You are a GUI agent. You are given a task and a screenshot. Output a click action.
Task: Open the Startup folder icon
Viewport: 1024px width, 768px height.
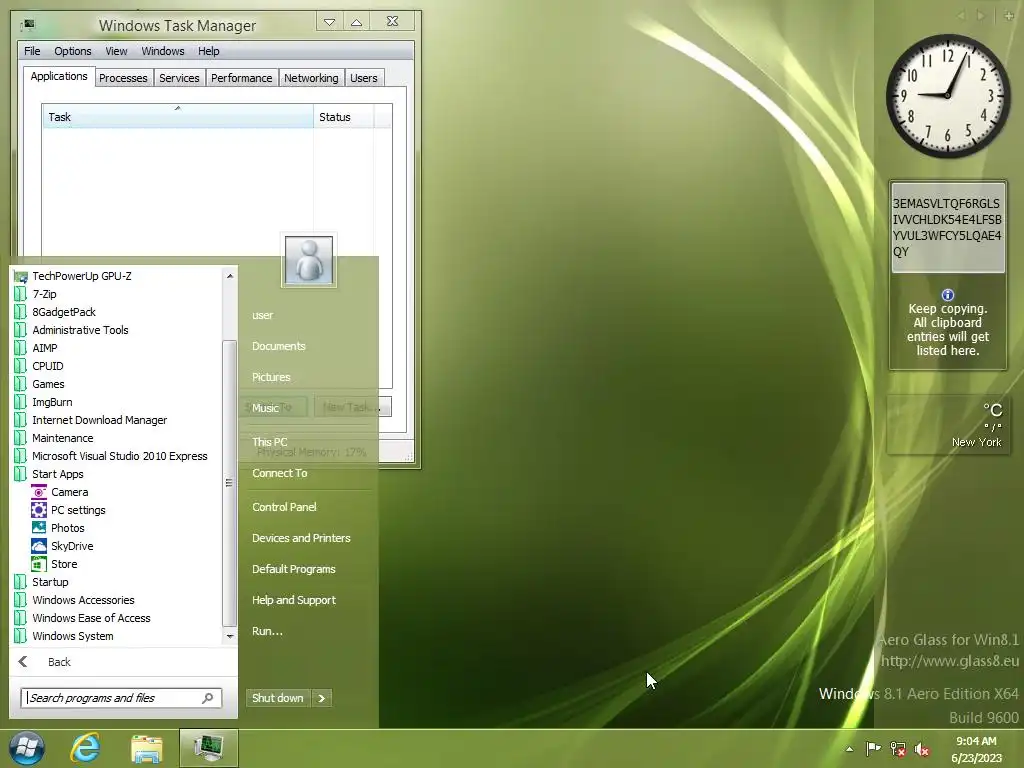point(21,582)
